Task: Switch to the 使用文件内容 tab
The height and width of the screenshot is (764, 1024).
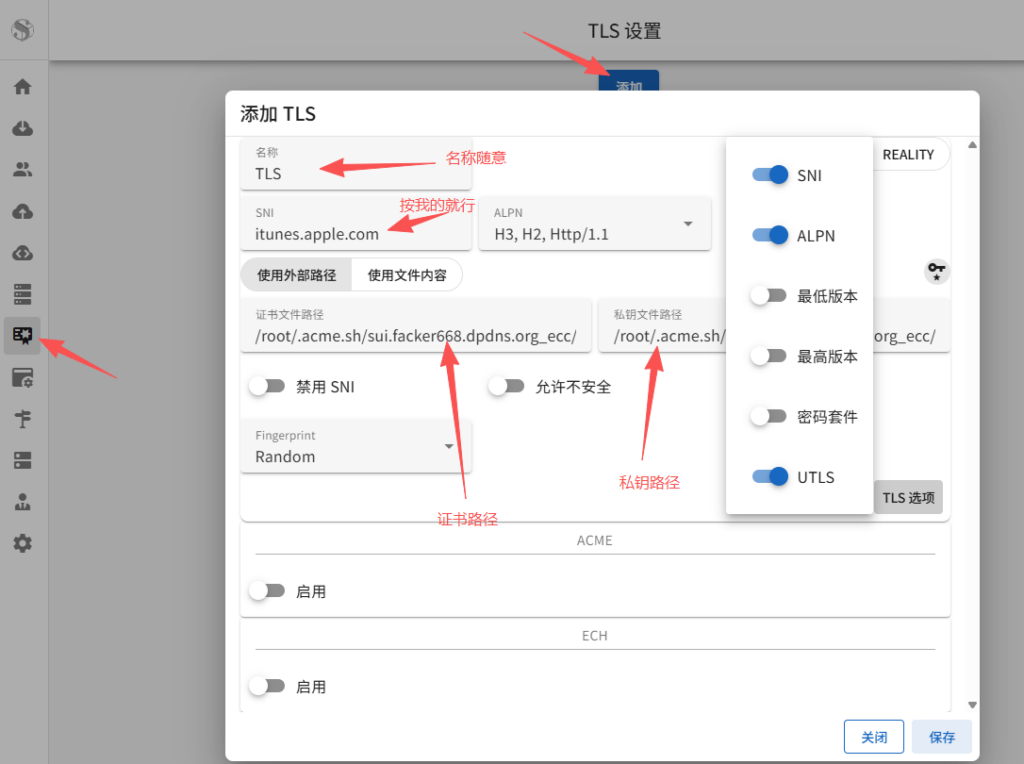Action: pos(406,274)
